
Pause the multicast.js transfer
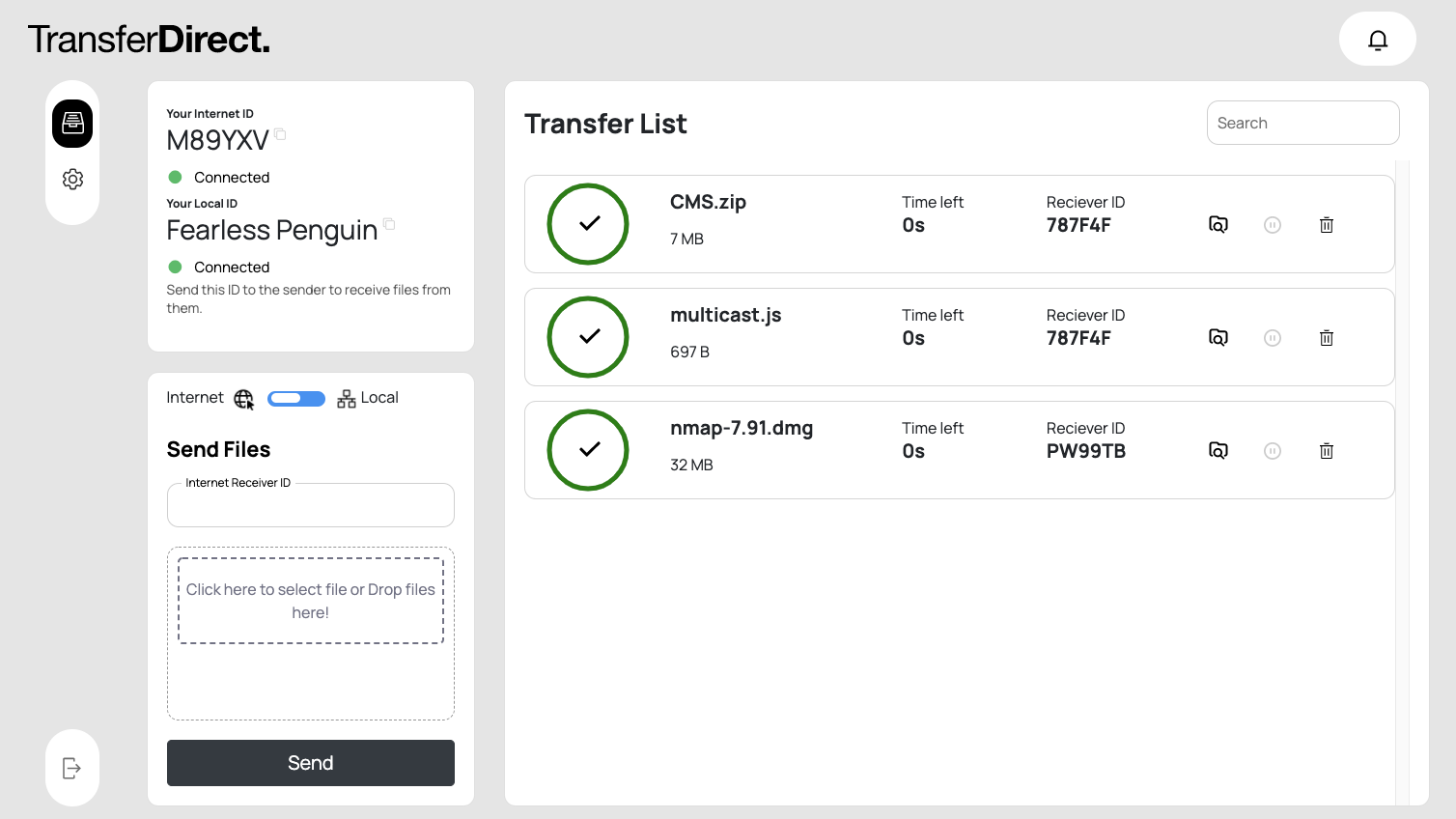click(1273, 338)
